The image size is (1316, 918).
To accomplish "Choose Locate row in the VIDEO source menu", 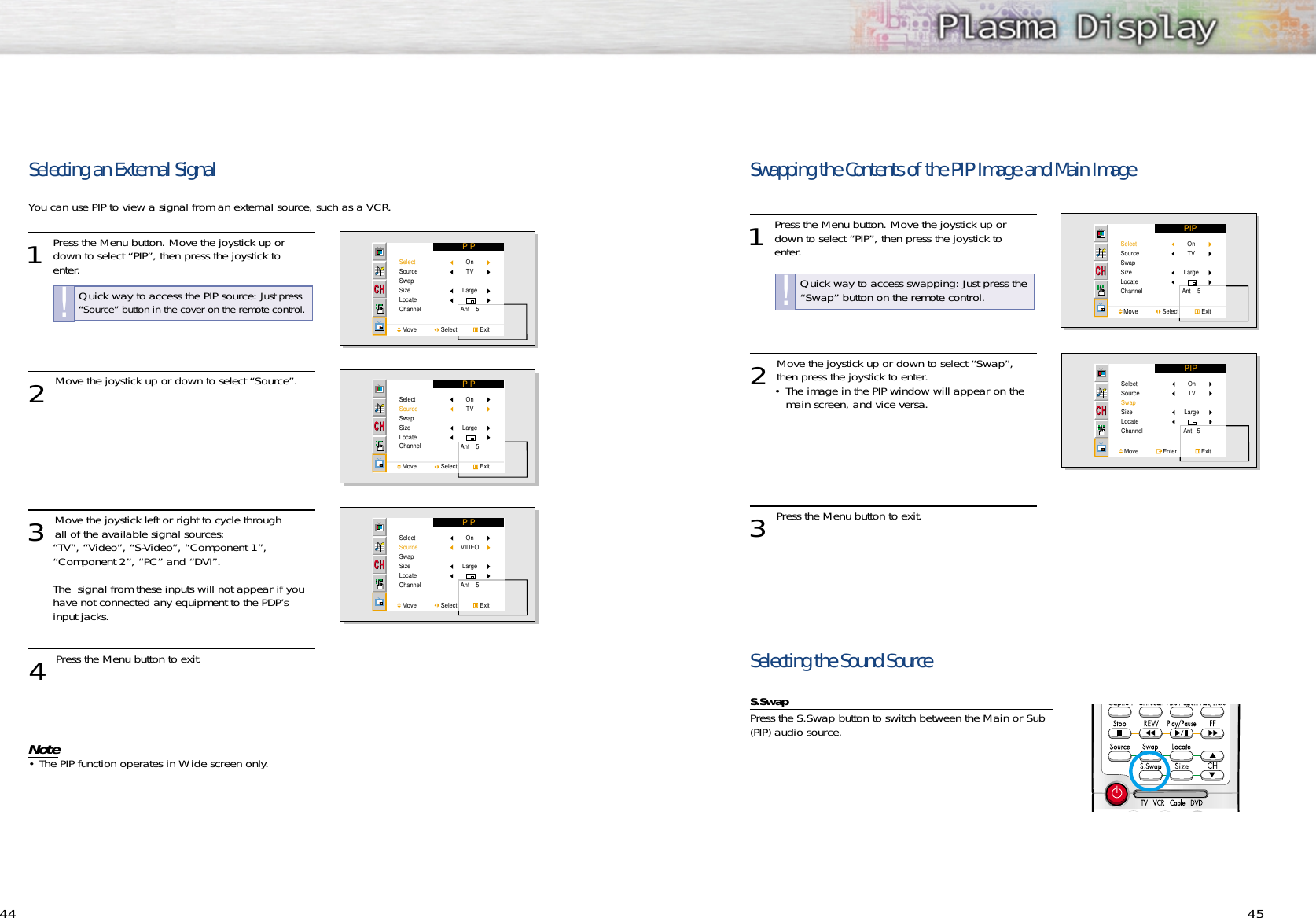I will pyautogui.click(x=407, y=576).
